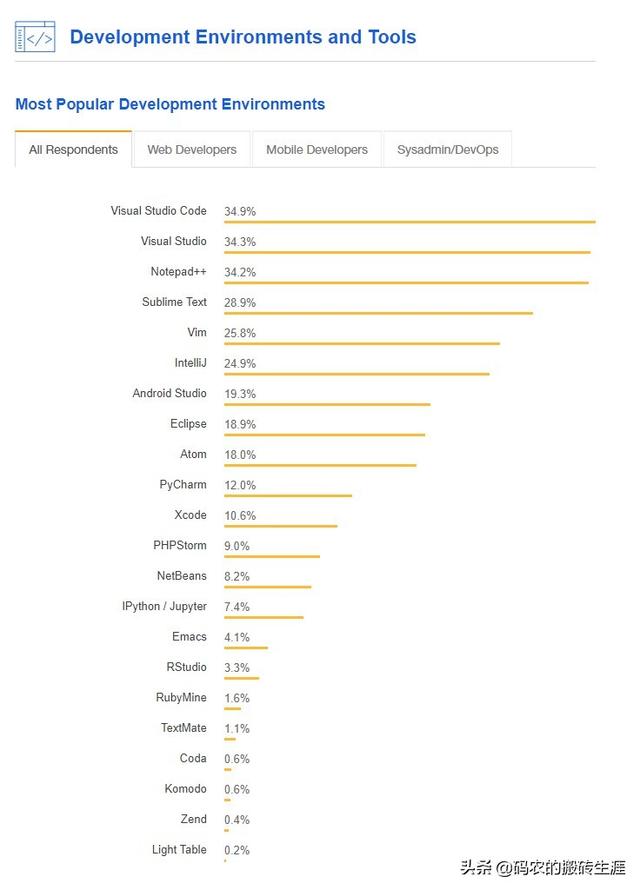Switch to the All Respondents tab

[73, 150]
